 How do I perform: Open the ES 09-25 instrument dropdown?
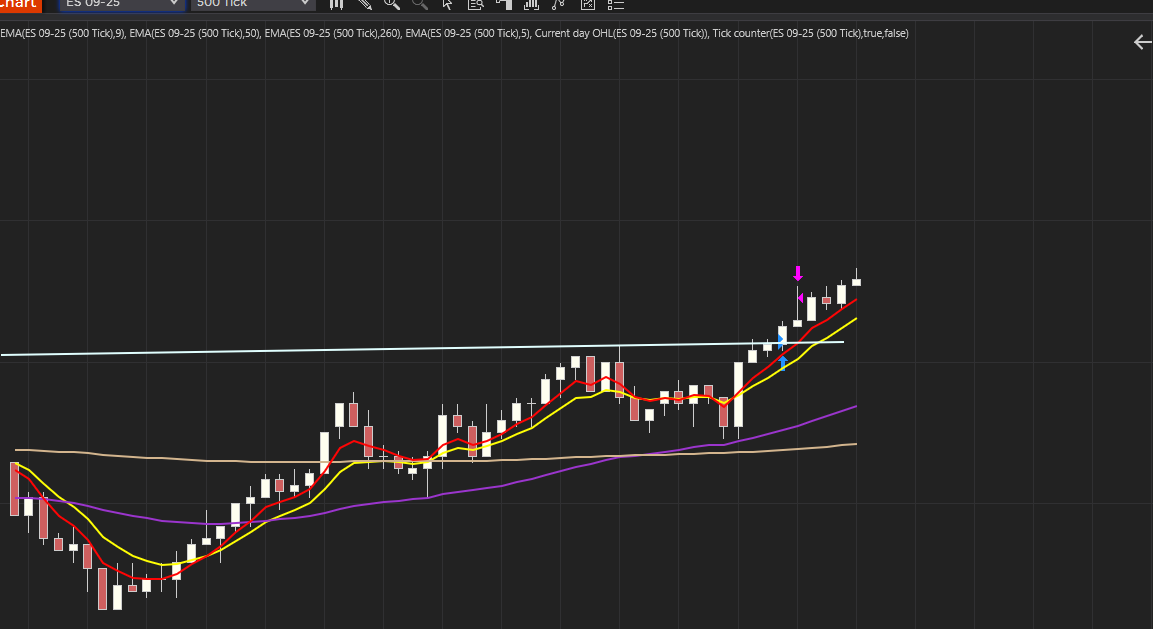[121, 4]
